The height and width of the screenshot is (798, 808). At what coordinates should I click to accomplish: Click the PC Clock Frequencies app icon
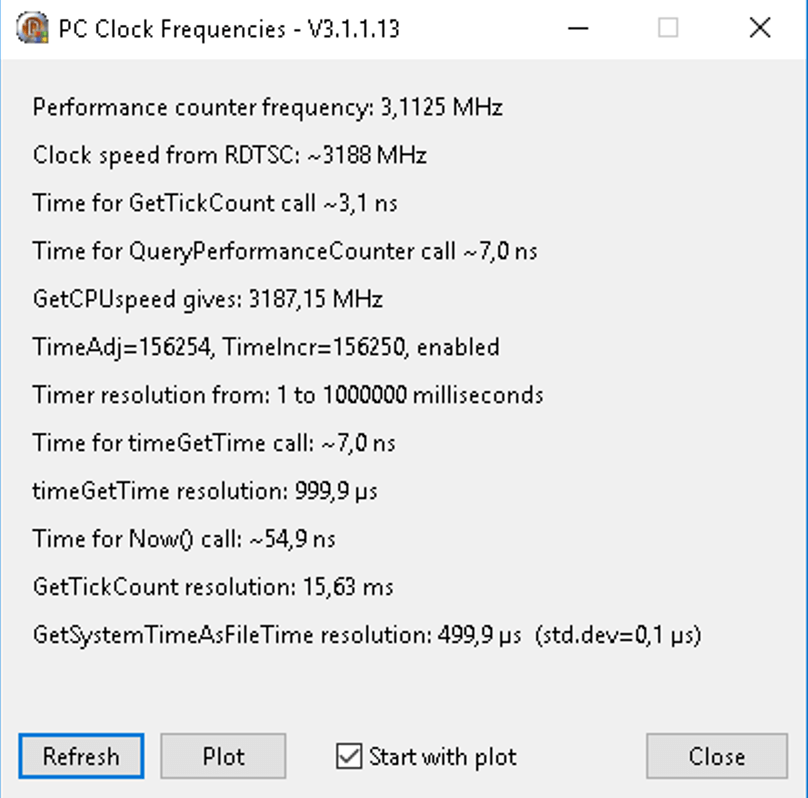point(33,29)
